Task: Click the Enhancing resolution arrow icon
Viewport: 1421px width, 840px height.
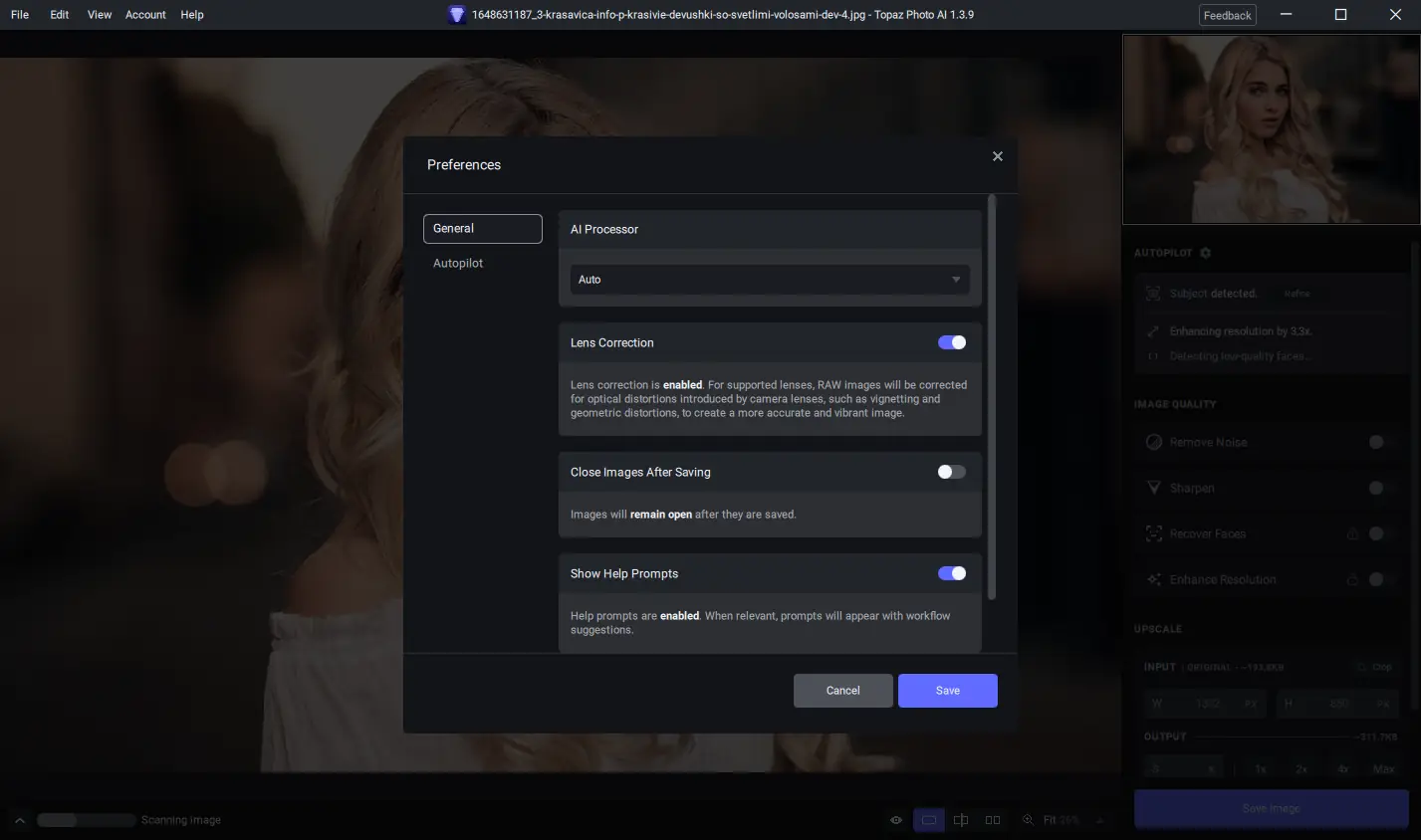Action: (x=1153, y=331)
